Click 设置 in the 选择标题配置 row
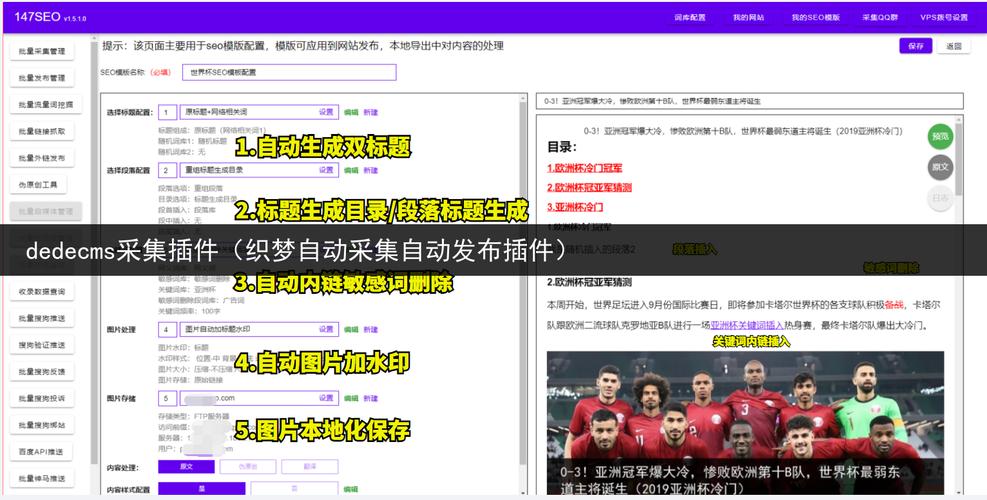Image resolution: width=987 pixels, height=500 pixels. tap(326, 112)
